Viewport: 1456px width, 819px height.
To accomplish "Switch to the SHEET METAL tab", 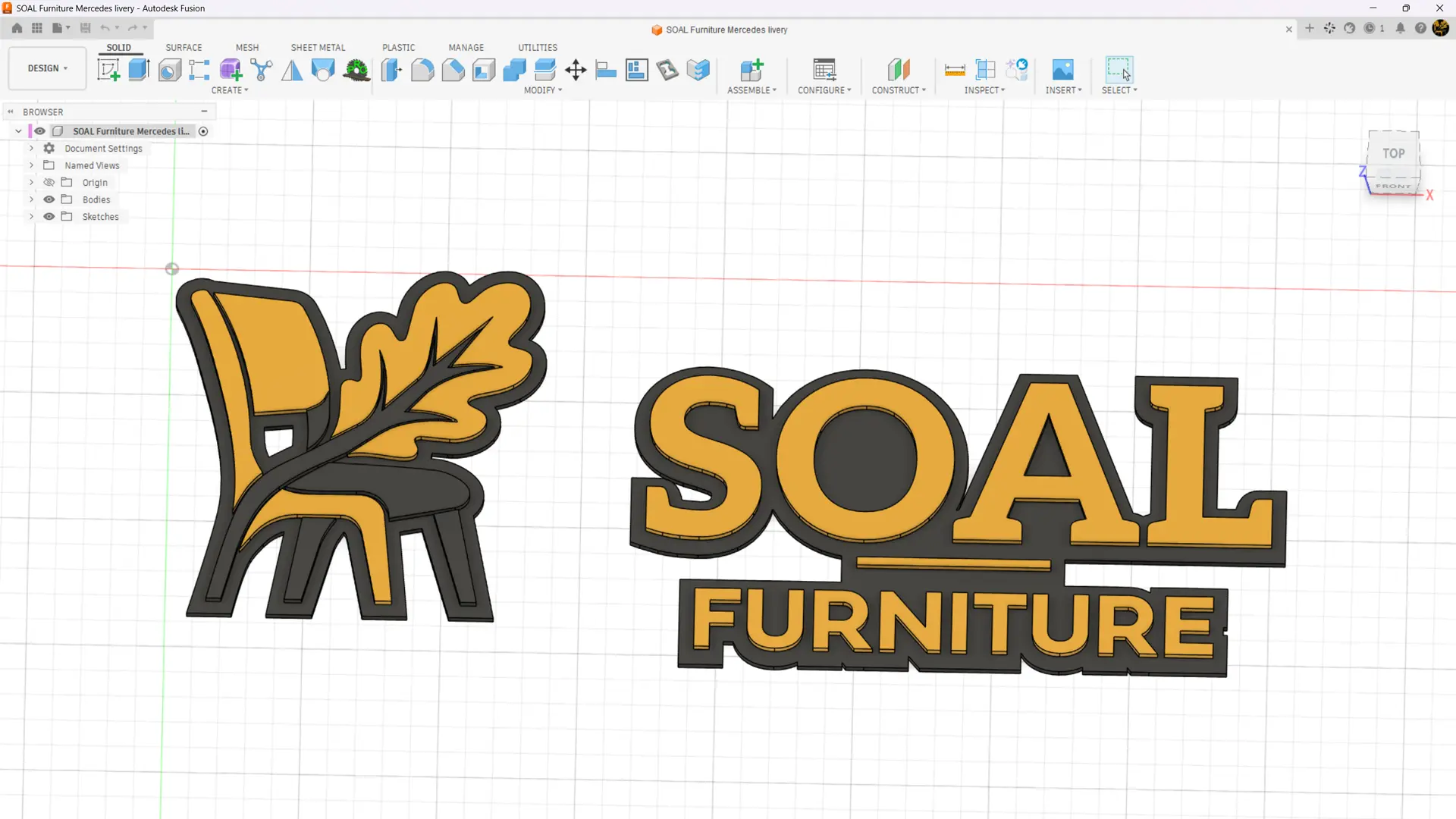I will pyautogui.click(x=318, y=47).
